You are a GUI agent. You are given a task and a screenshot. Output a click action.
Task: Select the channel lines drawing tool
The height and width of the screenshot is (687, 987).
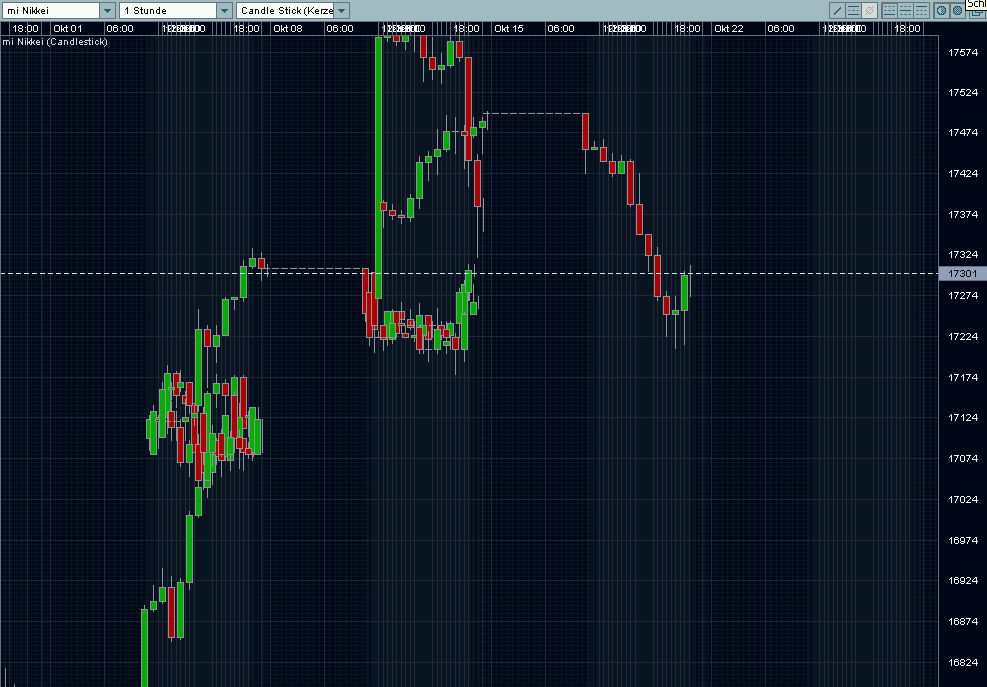pos(854,11)
